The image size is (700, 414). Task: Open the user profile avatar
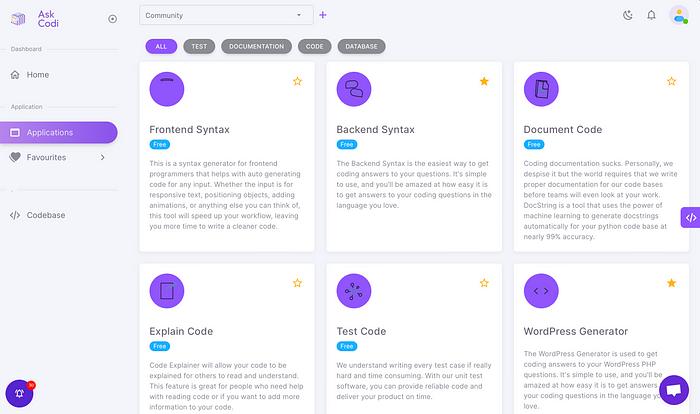tap(678, 15)
